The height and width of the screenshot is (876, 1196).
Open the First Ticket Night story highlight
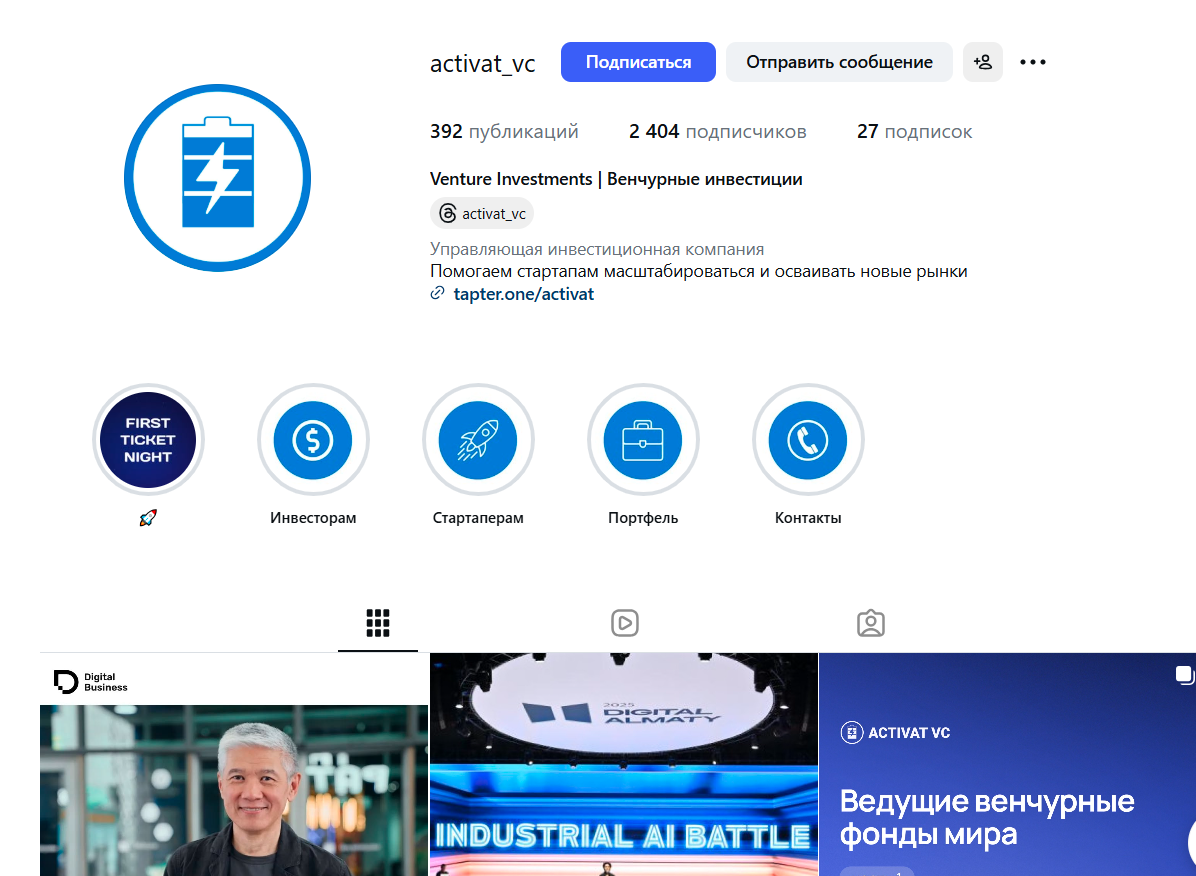[148, 440]
